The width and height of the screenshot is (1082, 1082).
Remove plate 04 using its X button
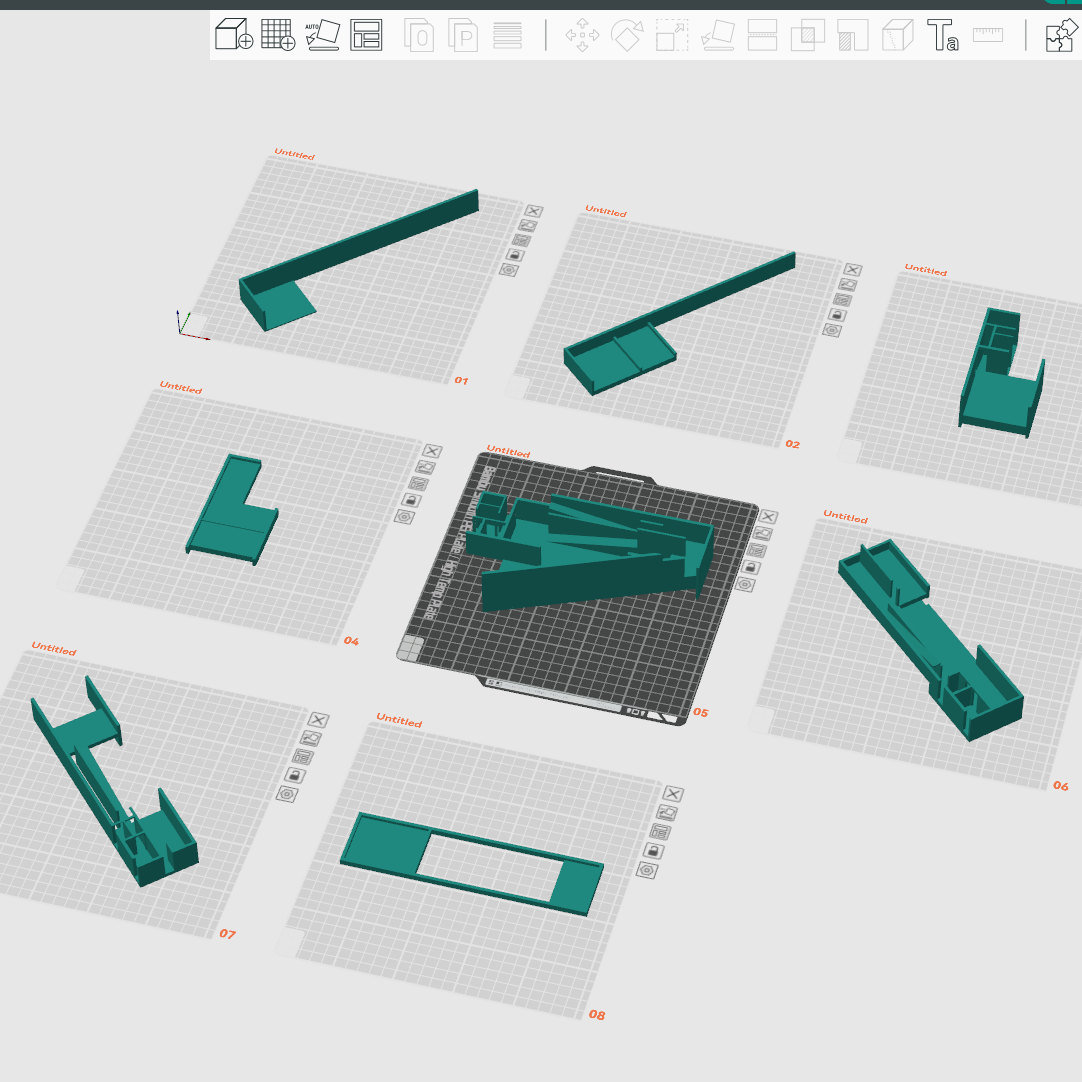pos(433,452)
